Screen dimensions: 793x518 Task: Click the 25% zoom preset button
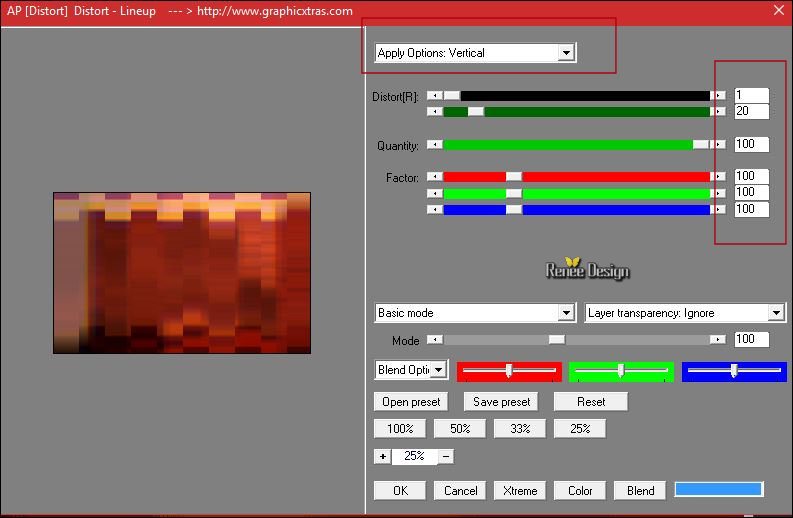580,428
